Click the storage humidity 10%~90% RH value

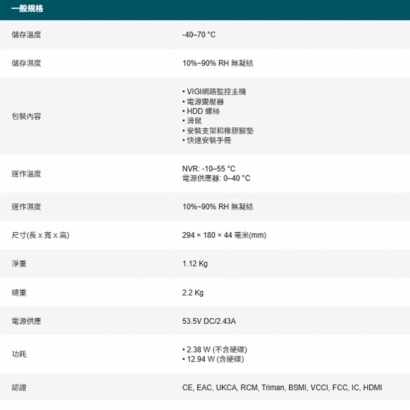click(218, 63)
